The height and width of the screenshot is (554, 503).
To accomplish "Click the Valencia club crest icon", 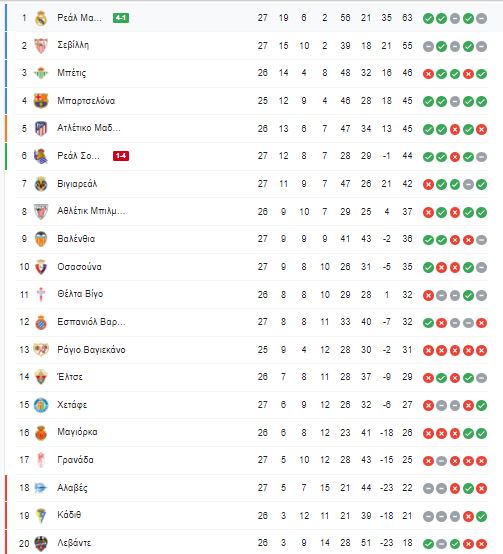I will click(41, 239).
